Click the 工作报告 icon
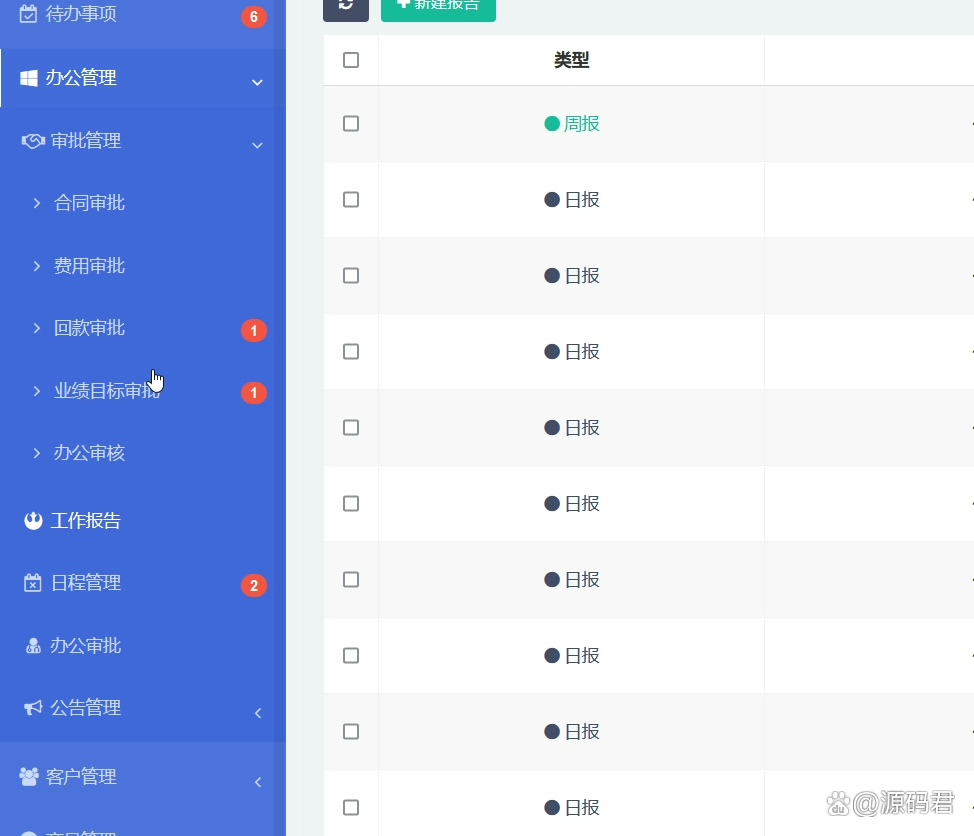974x836 pixels. click(x=33, y=520)
